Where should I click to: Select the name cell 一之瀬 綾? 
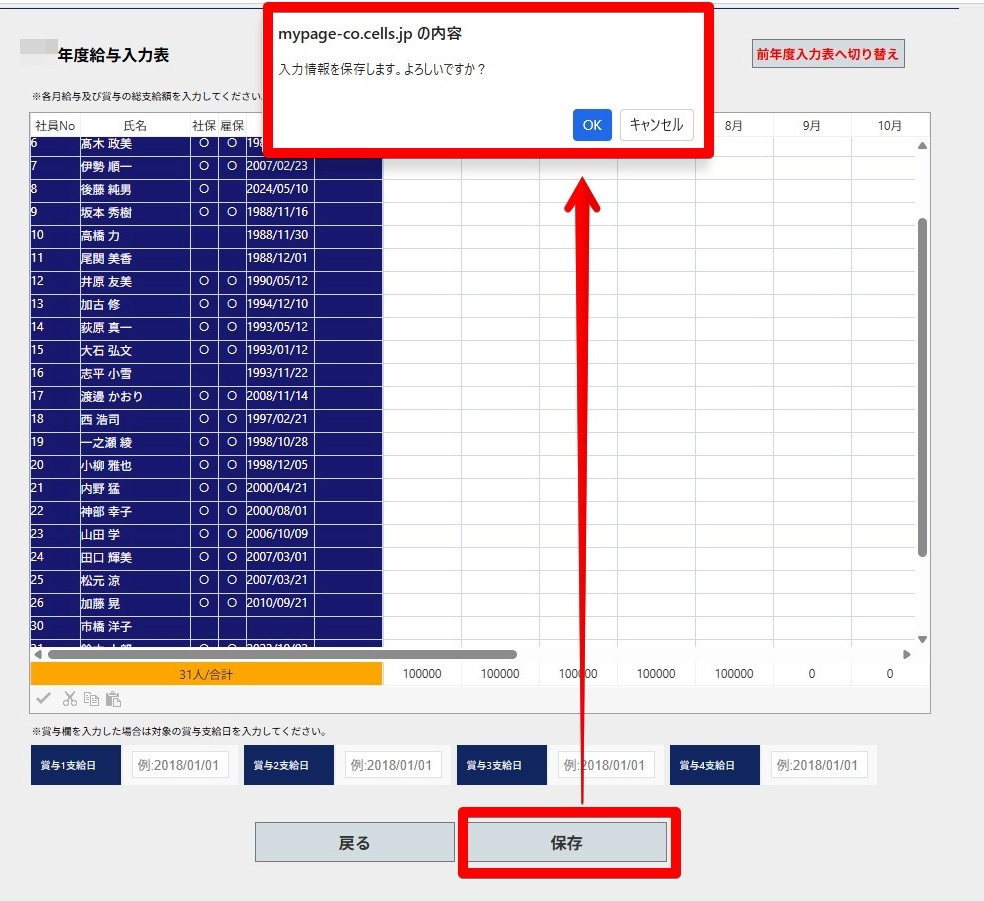(135, 442)
